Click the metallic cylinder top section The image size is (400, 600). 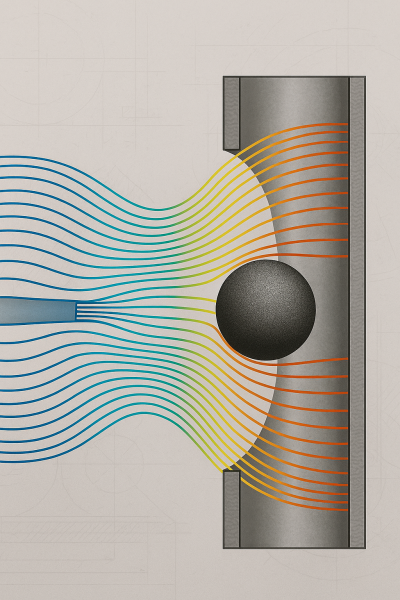tap(294, 100)
